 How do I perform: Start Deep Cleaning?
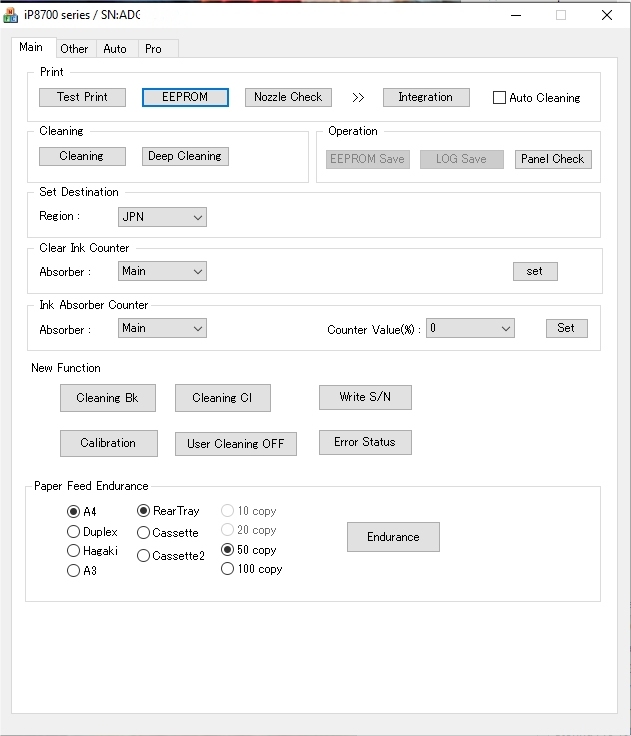click(x=185, y=156)
